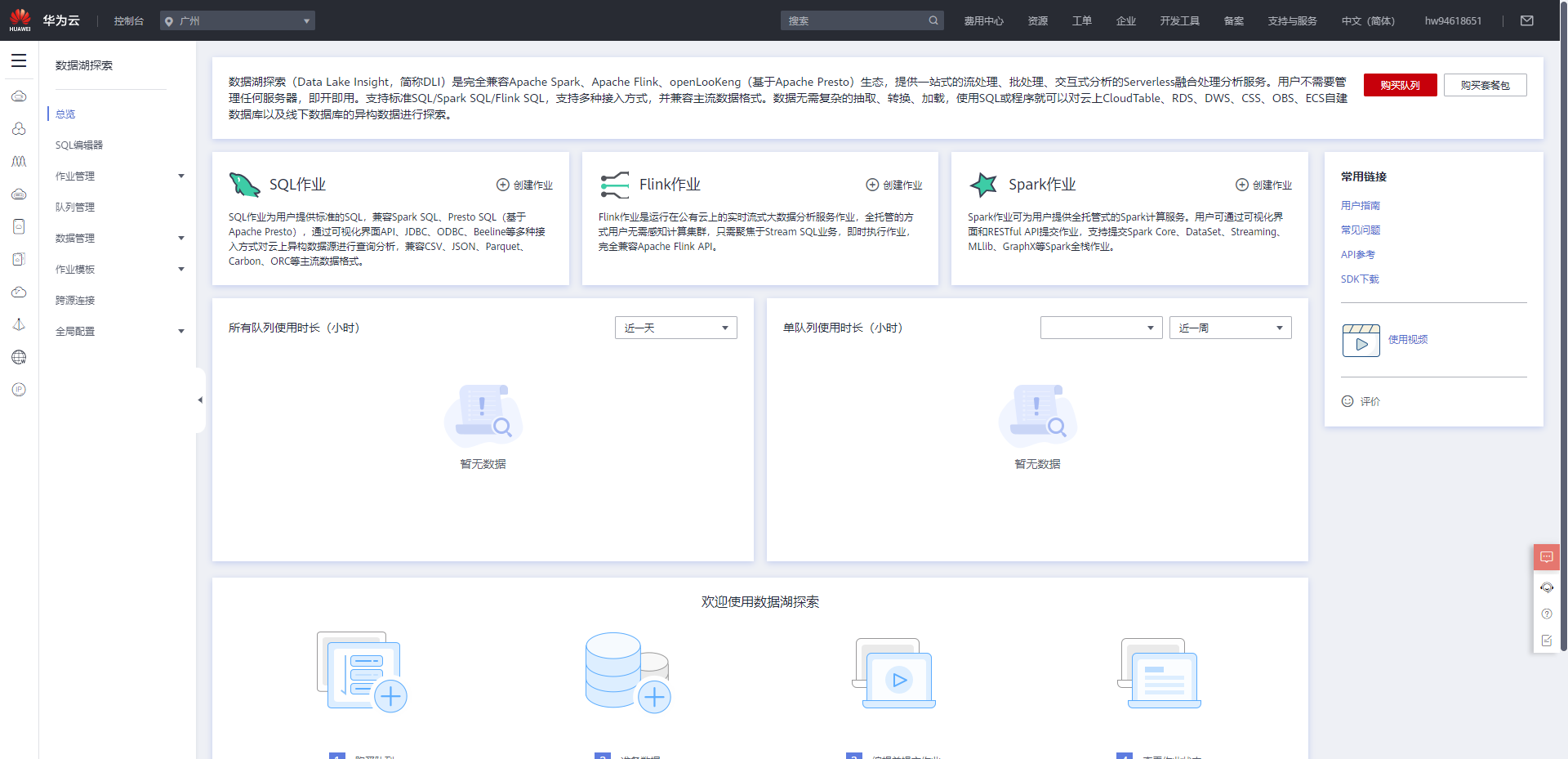Screen dimensions: 1568x759
Task: Click the Flink作业 stream icon
Action: pyautogui.click(x=614, y=185)
